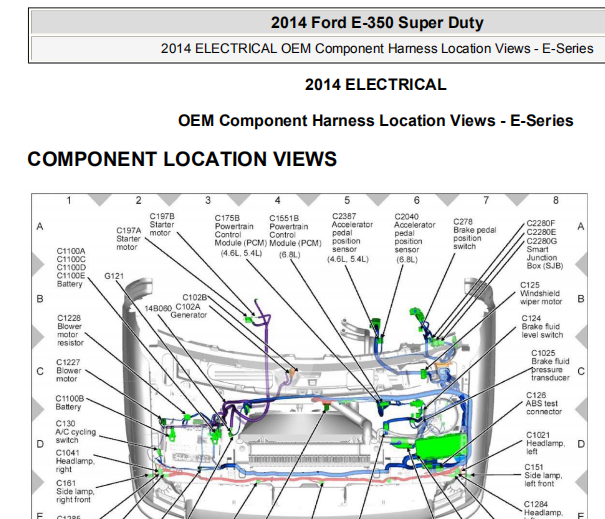Click the '2014 ELECTRICAL' centered heading
The width and height of the screenshot is (605, 519).
tap(375, 85)
